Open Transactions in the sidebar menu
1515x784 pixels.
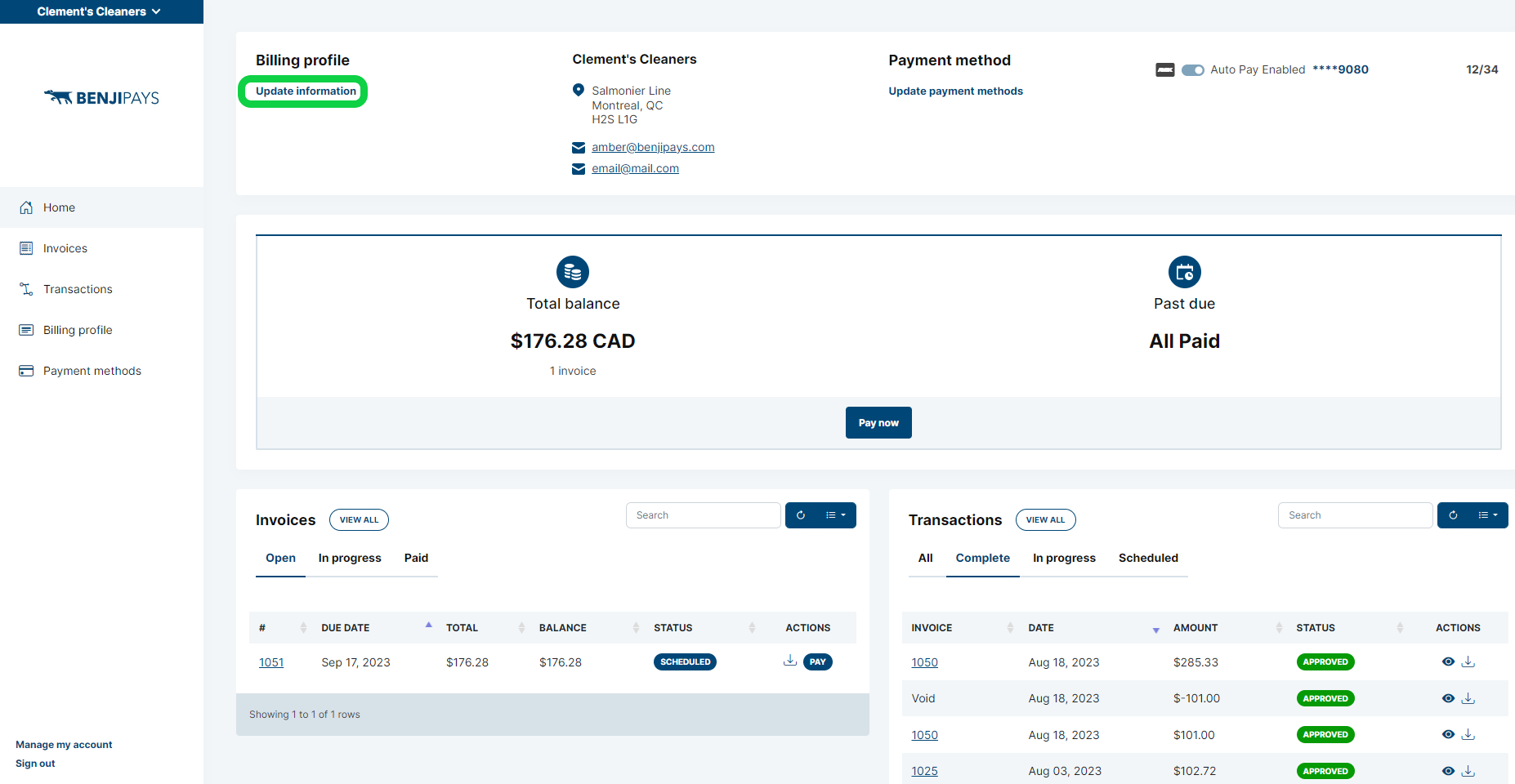(78, 289)
